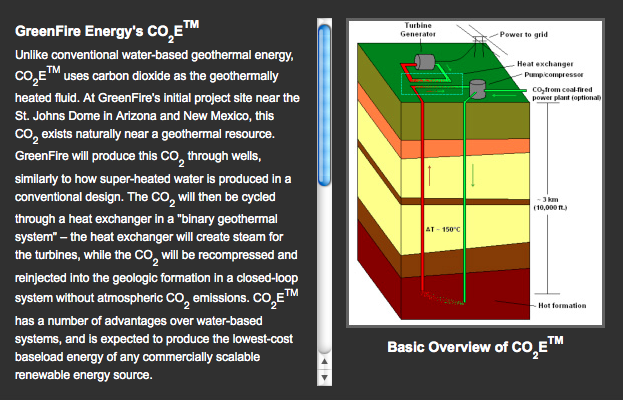The image size is (623, 400).
Task: Open the CO2E geothermal diagram image
Action: 475,173
